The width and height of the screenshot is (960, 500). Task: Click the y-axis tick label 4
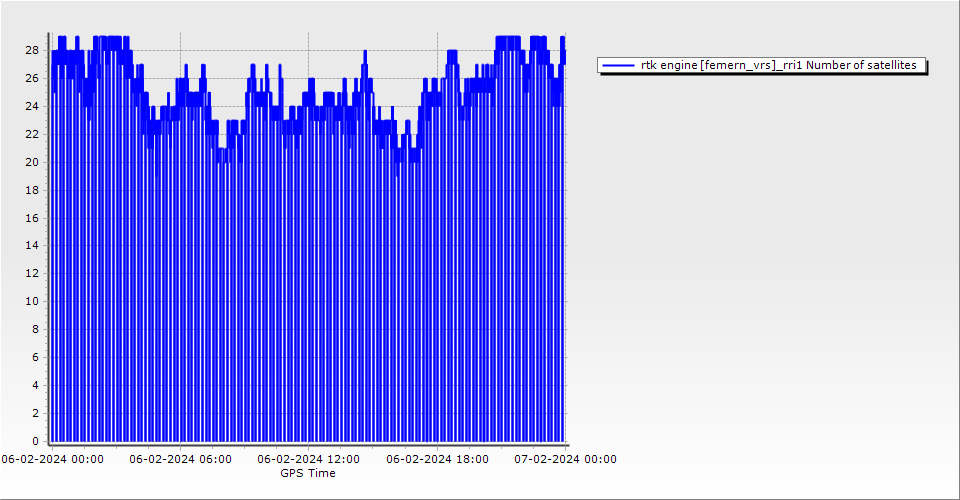(x=35, y=385)
